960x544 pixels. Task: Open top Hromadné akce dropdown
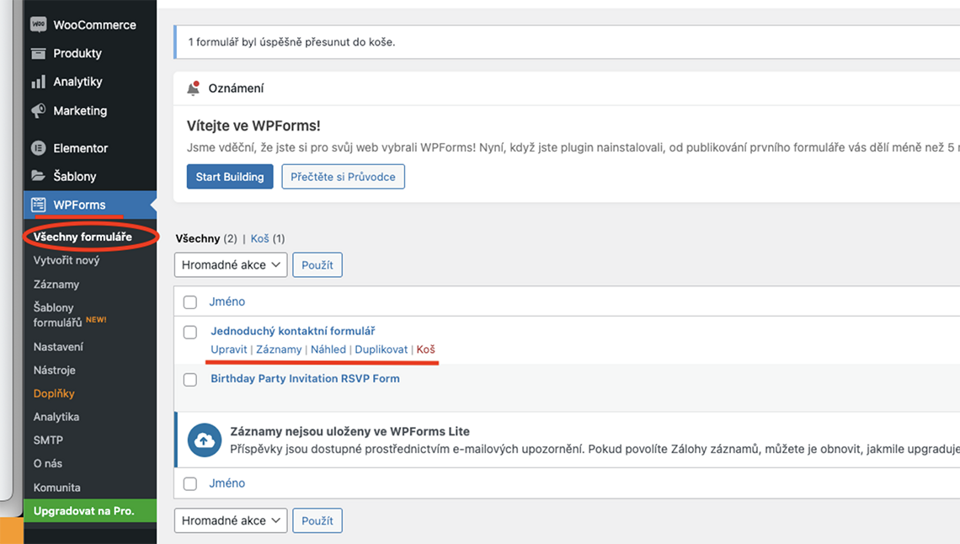pyautogui.click(x=231, y=265)
